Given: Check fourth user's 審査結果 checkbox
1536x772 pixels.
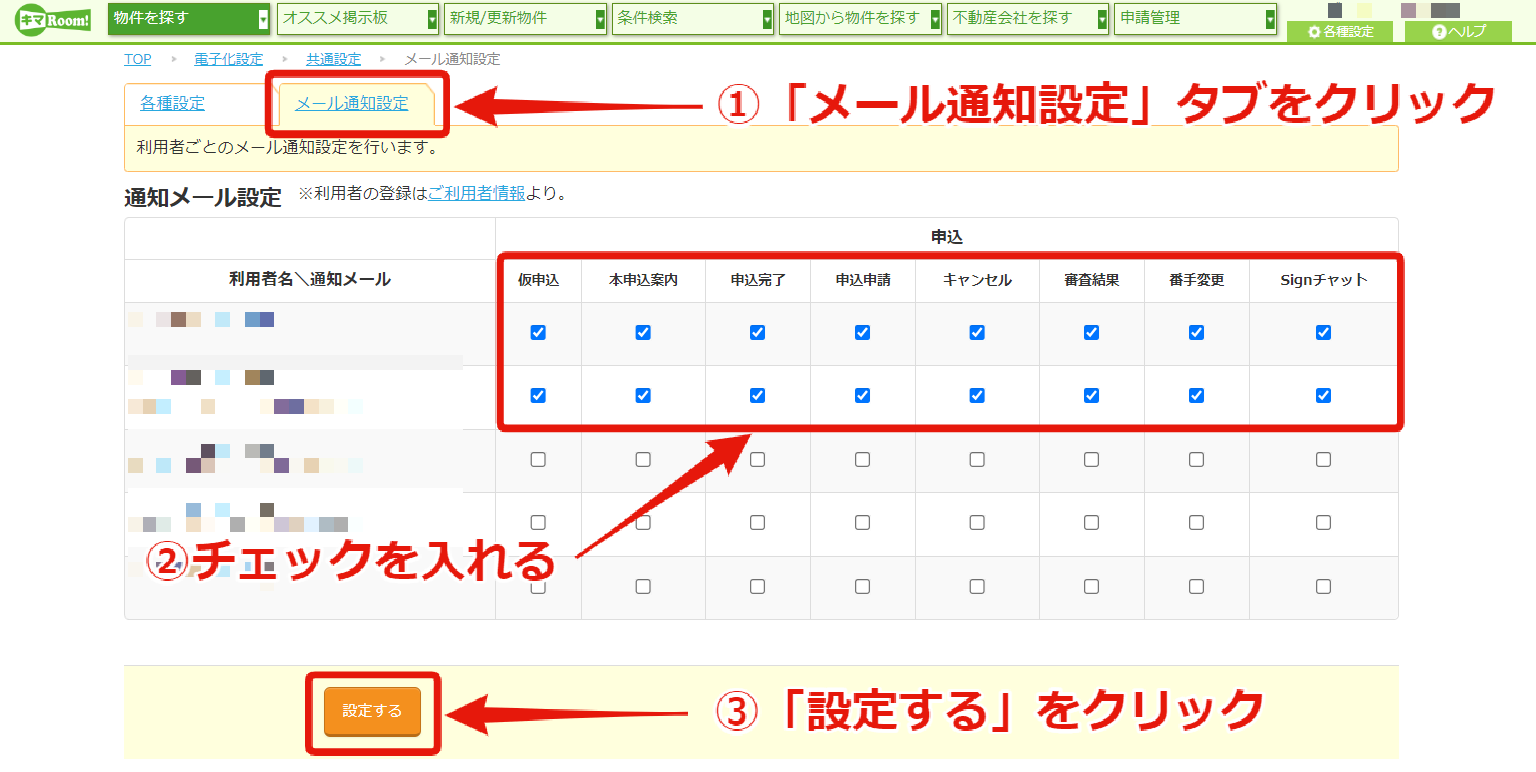Looking at the screenshot, I should pyautogui.click(x=1091, y=522).
